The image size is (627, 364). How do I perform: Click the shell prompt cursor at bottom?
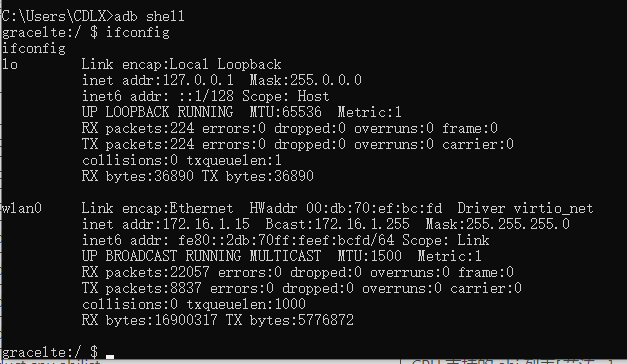110,356
